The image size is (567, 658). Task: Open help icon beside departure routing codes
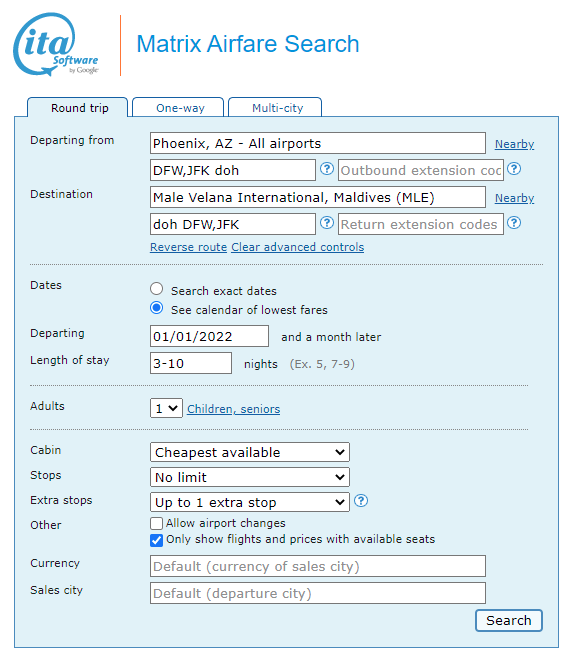click(327, 169)
